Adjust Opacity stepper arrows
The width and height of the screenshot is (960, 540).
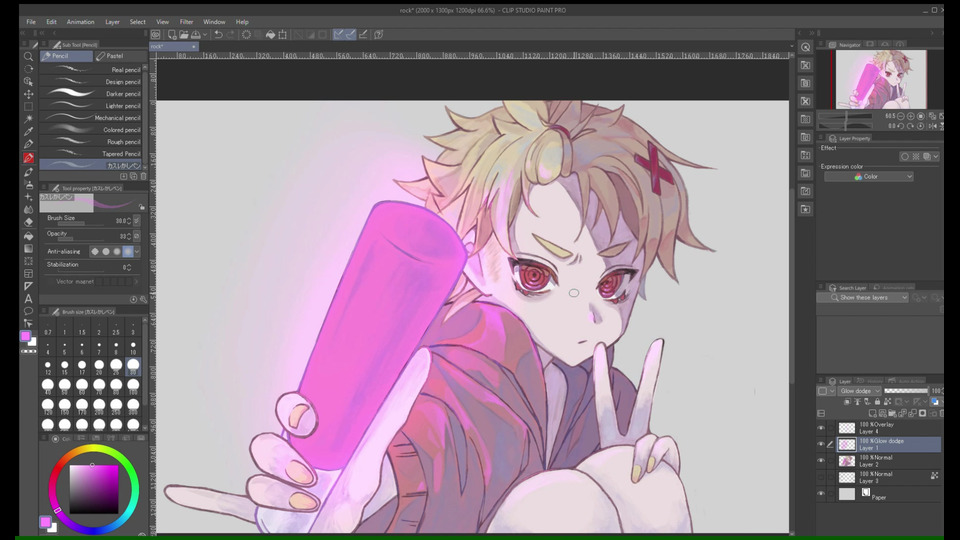click(x=129, y=236)
